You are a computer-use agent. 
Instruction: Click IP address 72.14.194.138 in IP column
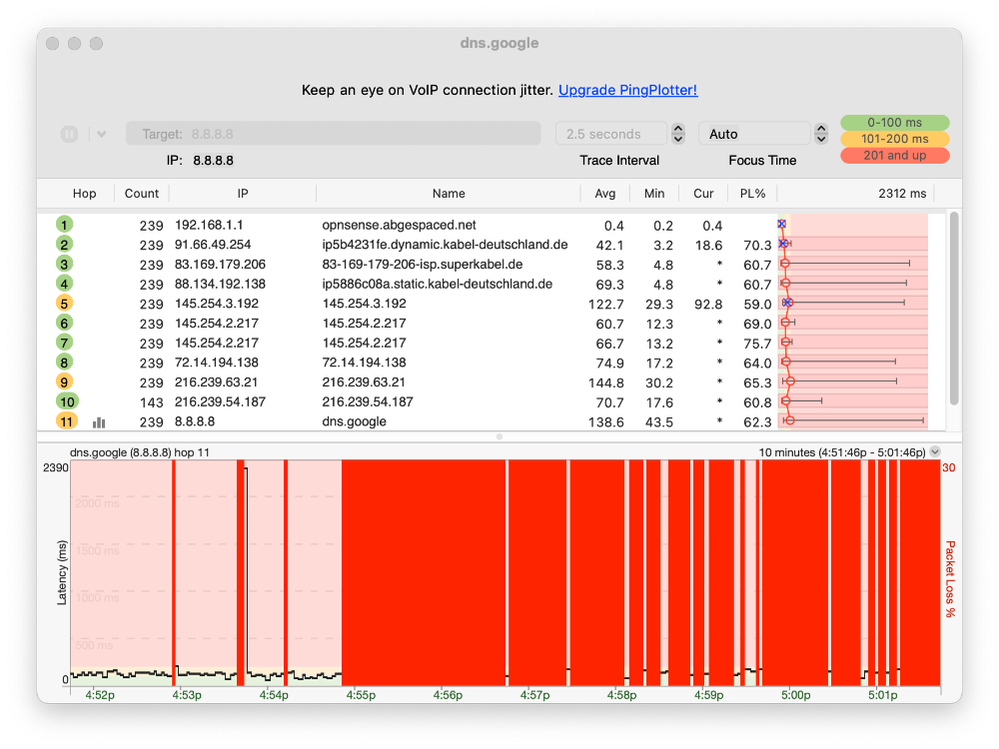pyautogui.click(x=217, y=362)
